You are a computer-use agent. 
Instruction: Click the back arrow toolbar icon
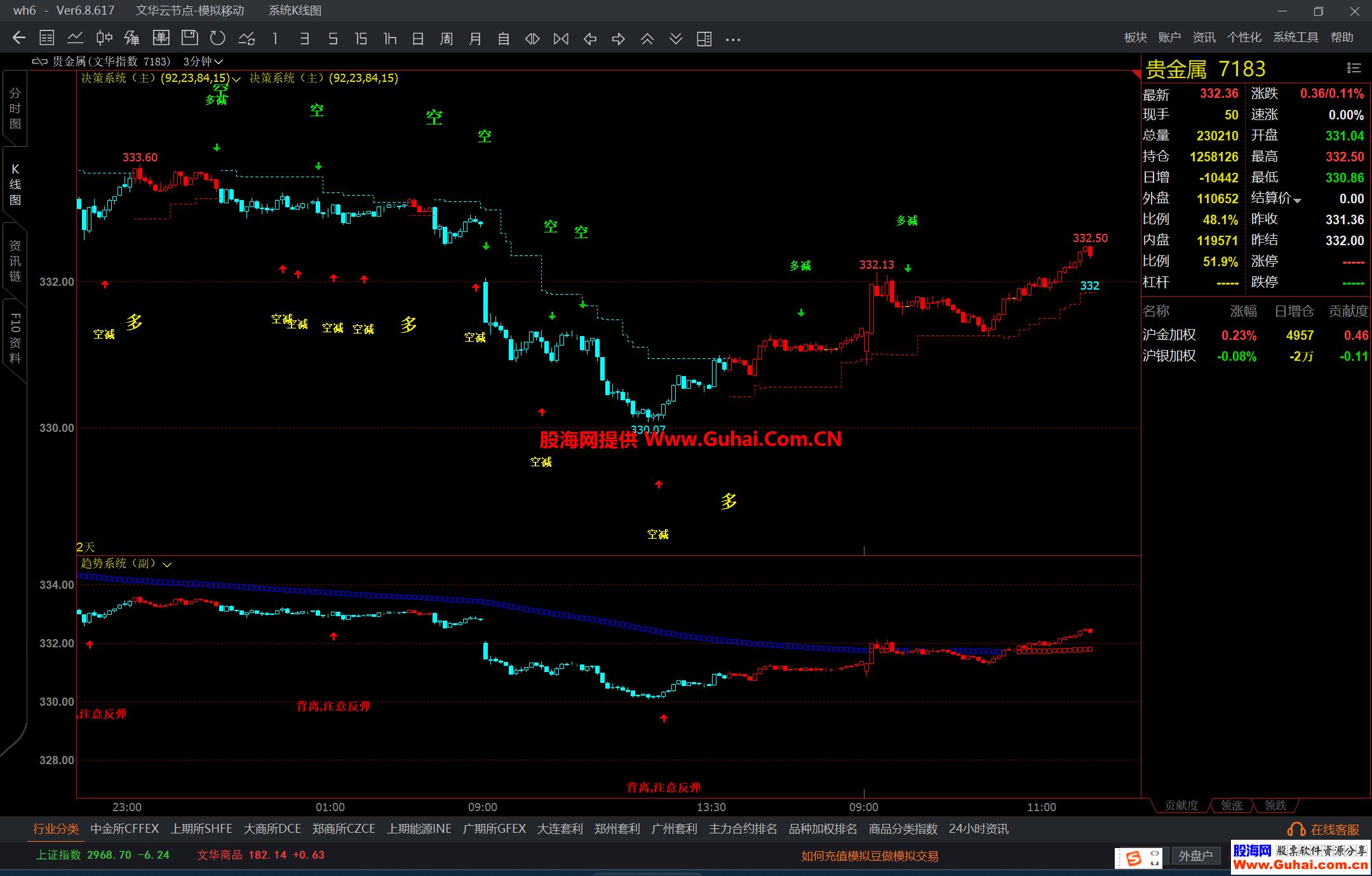19,38
